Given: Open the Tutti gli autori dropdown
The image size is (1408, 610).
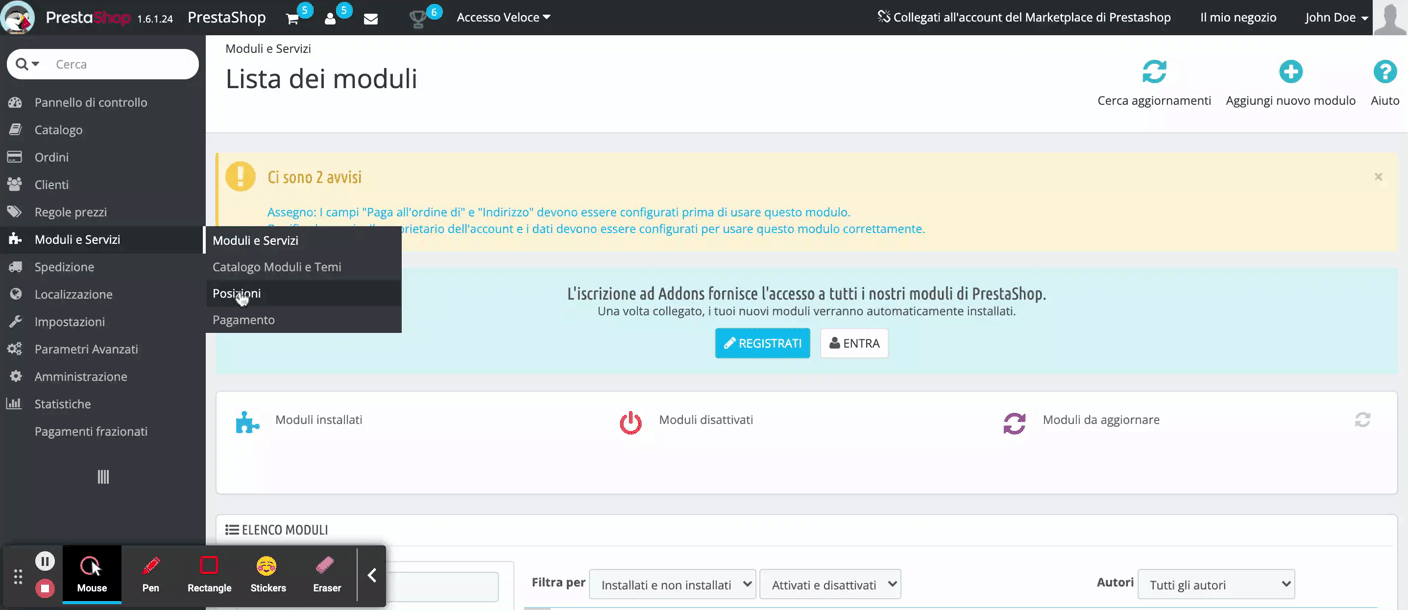Looking at the screenshot, I should pos(1216,584).
